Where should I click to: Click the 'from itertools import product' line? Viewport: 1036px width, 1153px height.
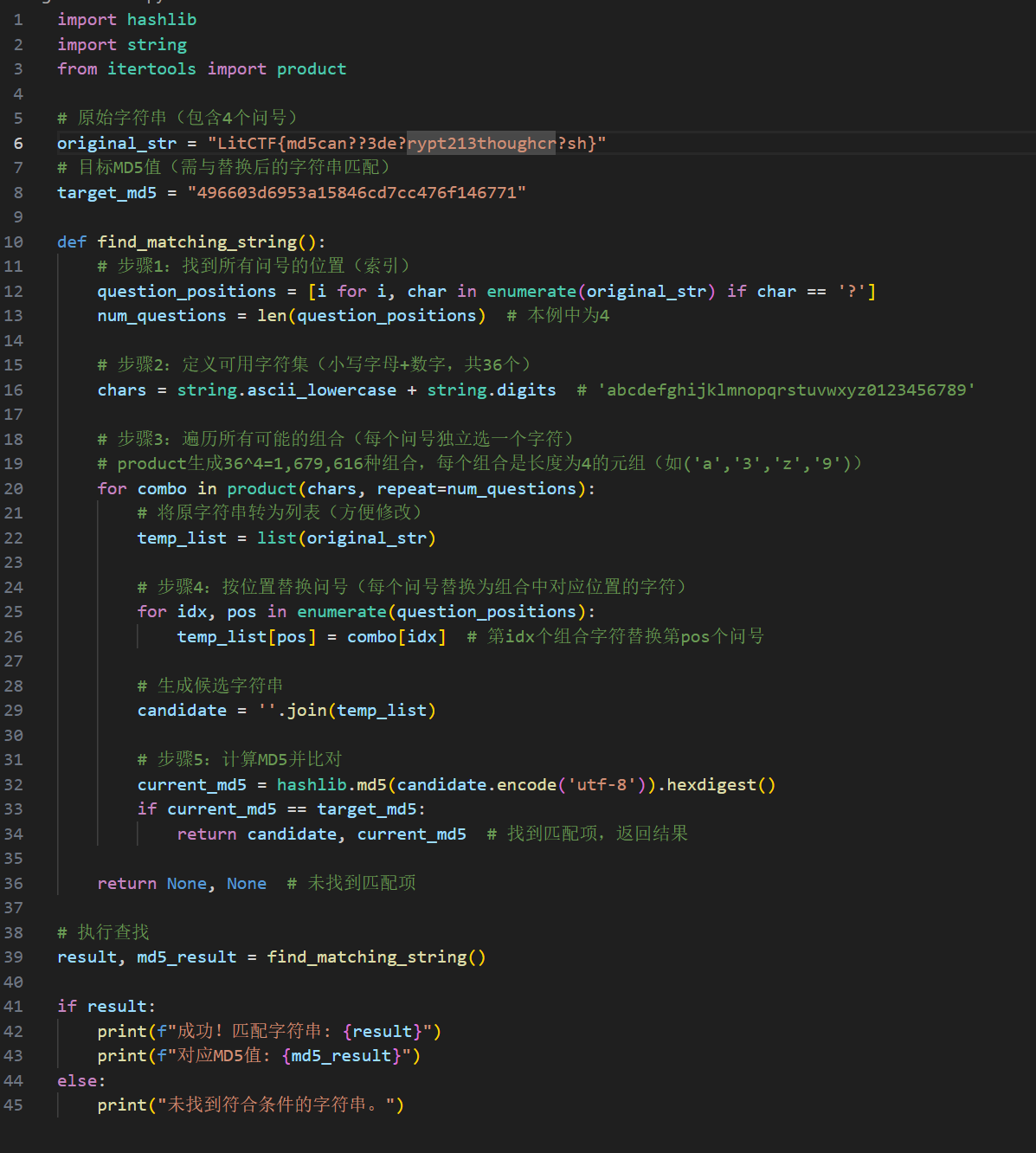tap(201, 69)
